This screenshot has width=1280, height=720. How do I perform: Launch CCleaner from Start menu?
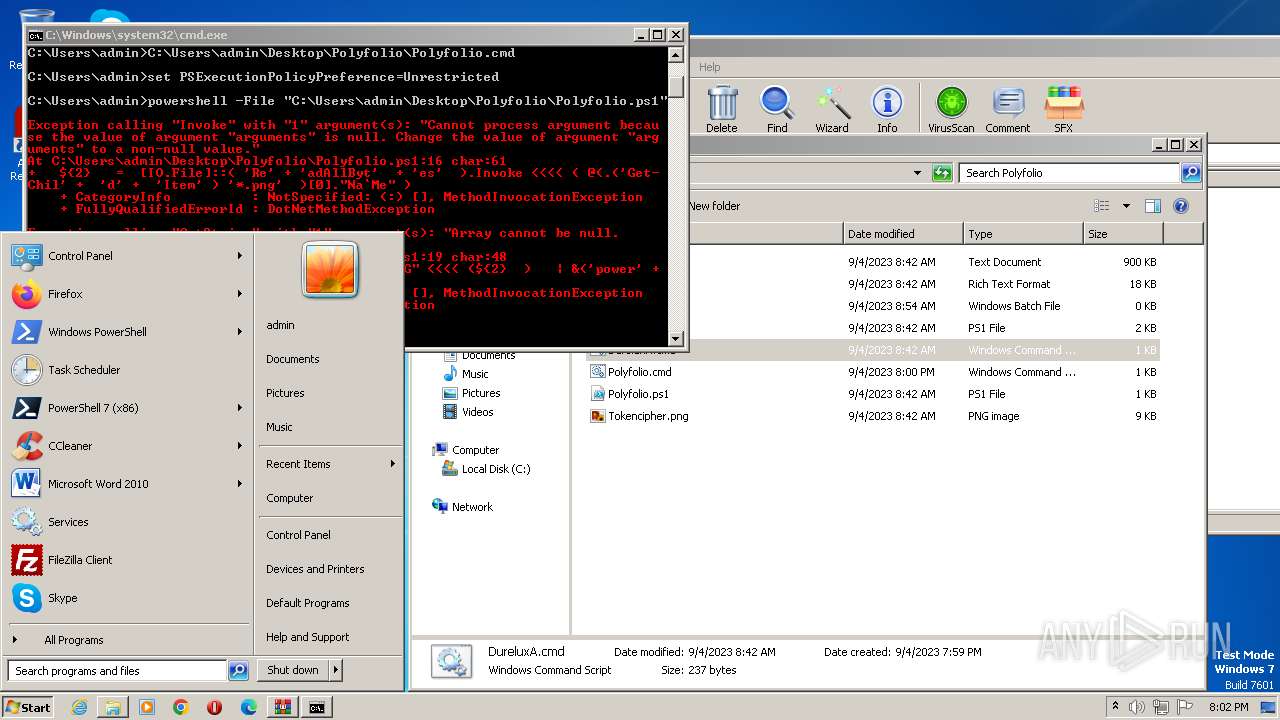[128, 446]
